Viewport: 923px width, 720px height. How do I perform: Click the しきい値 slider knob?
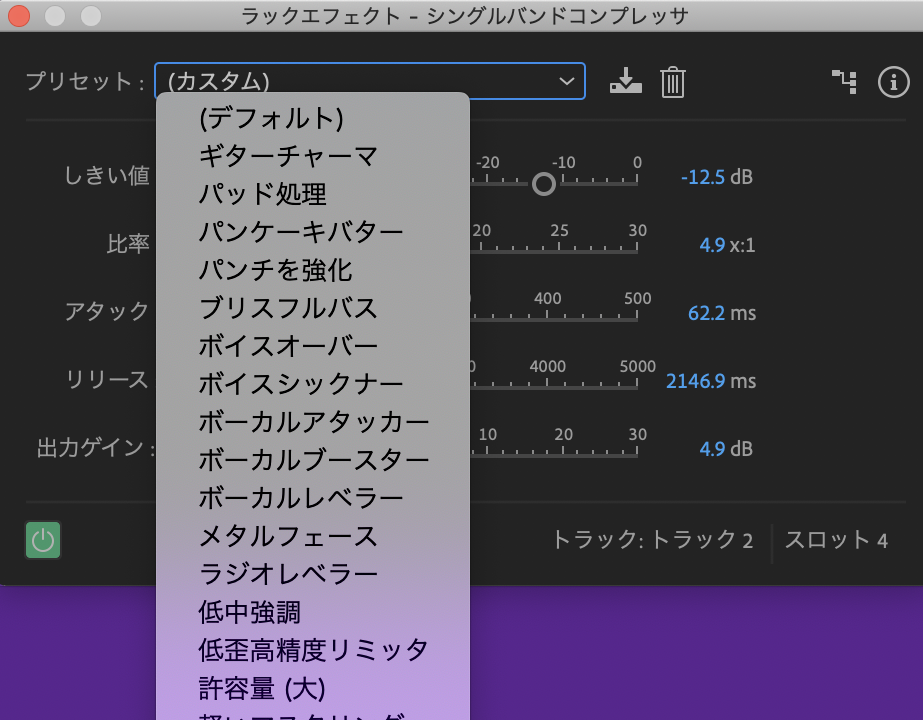[543, 184]
